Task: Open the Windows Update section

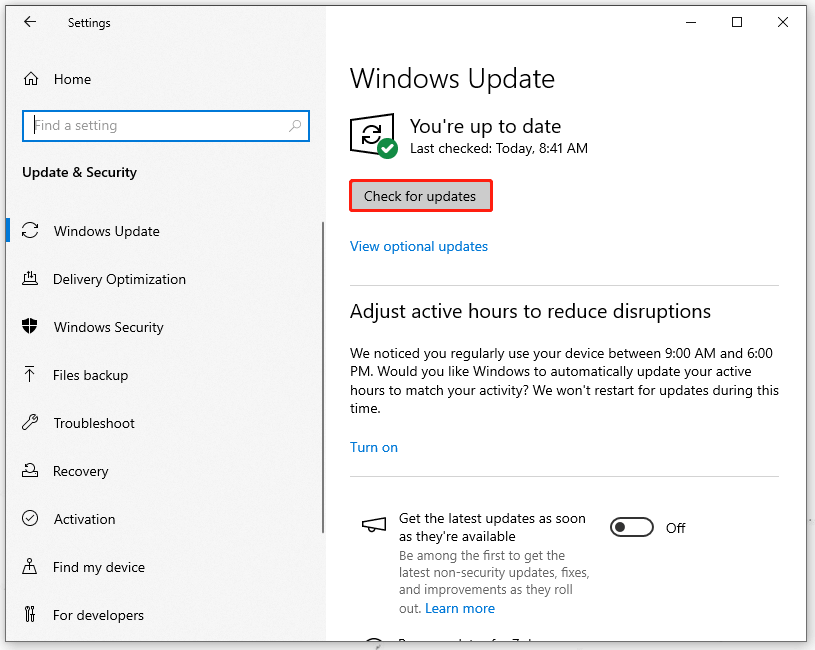Action: click(x=107, y=231)
